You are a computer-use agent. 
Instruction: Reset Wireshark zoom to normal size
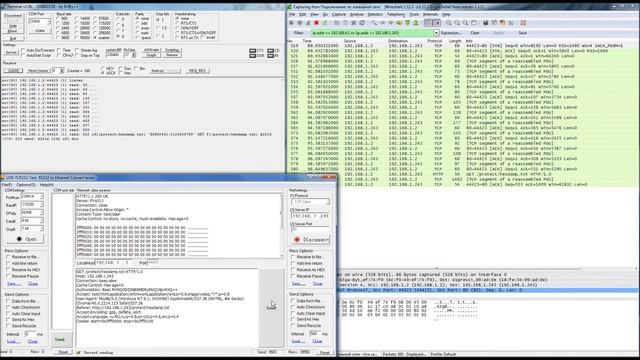[466, 23]
